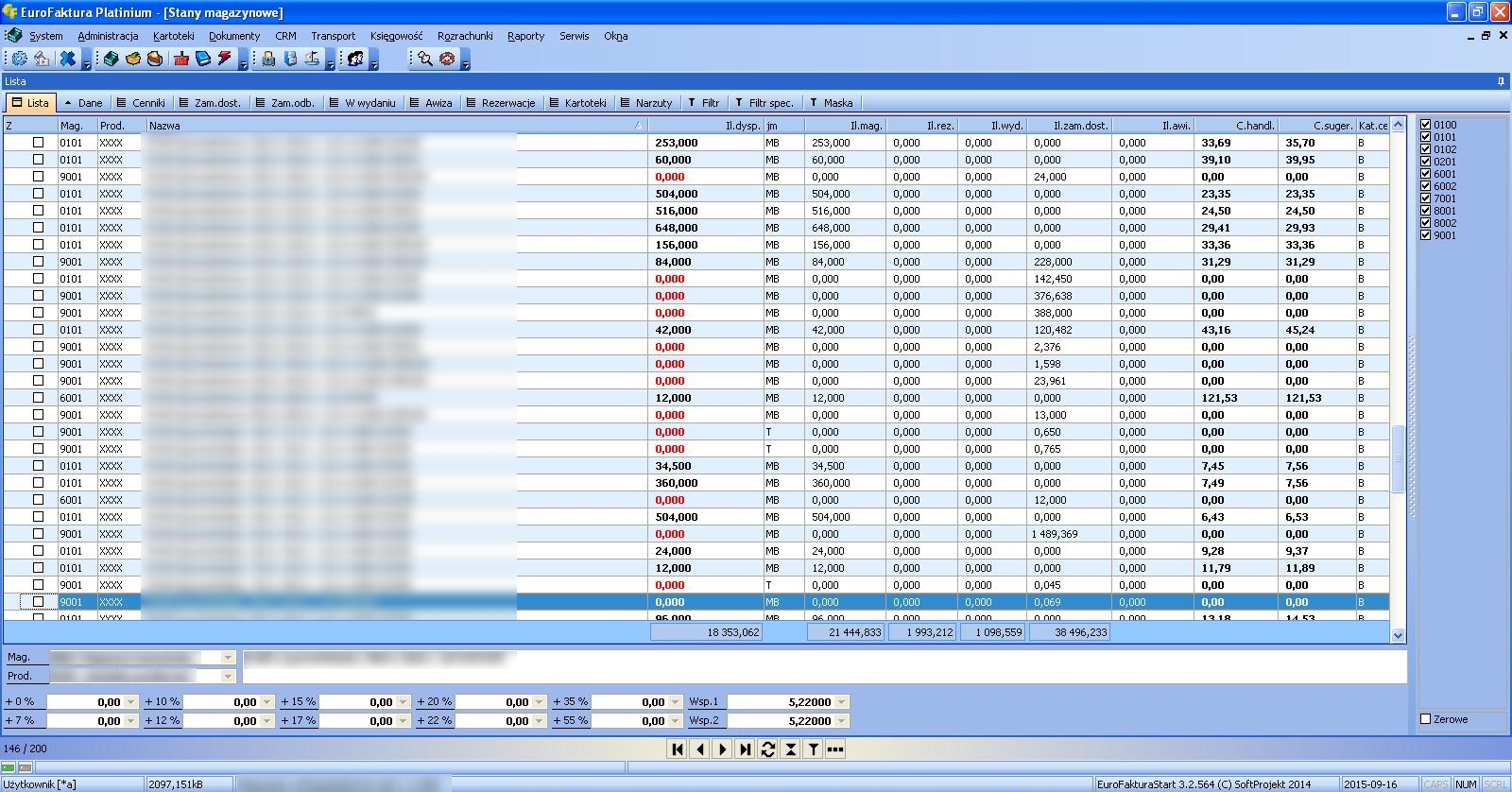Viewport: 1512px width, 792px height.
Task: Expand the Wsp.1 dropdown arrow
Action: 841,702
